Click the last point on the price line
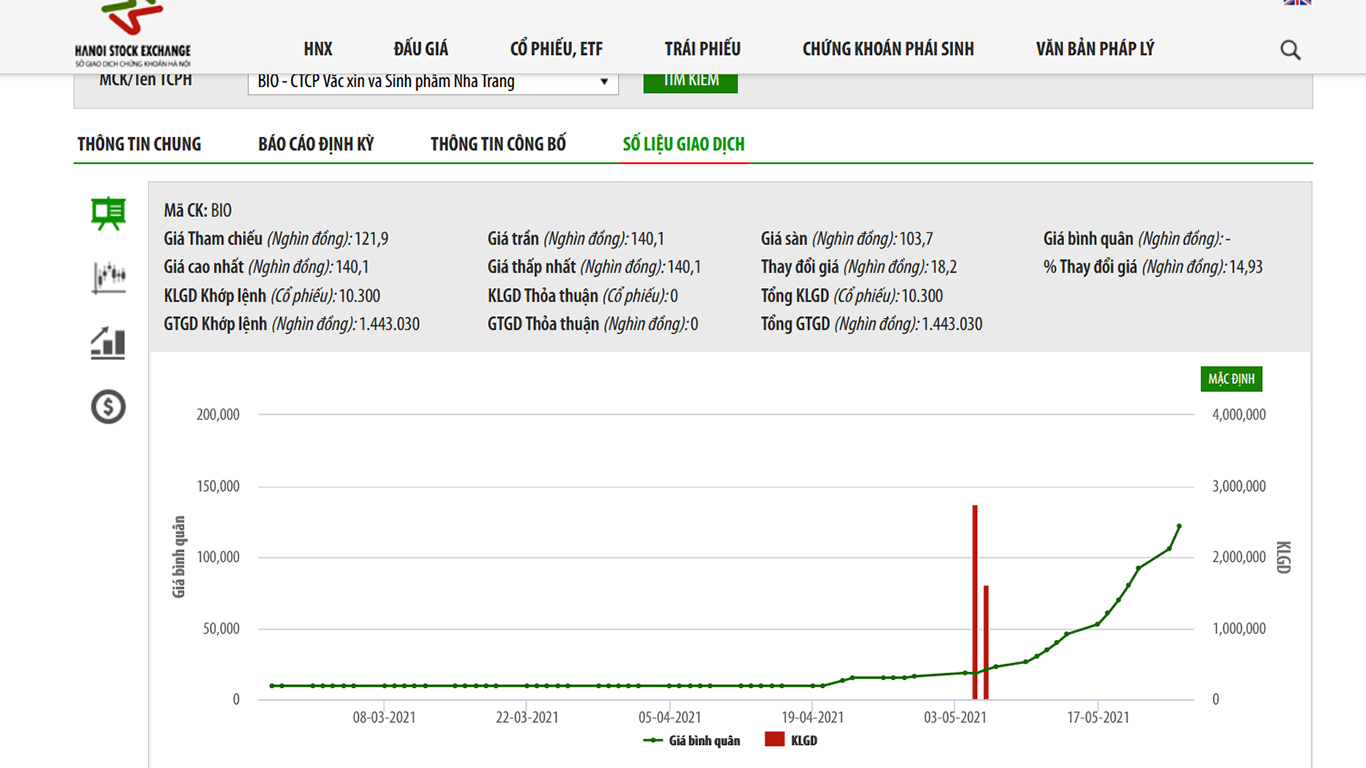Image resolution: width=1366 pixels, height=768 pixels. coord(1179,526)
